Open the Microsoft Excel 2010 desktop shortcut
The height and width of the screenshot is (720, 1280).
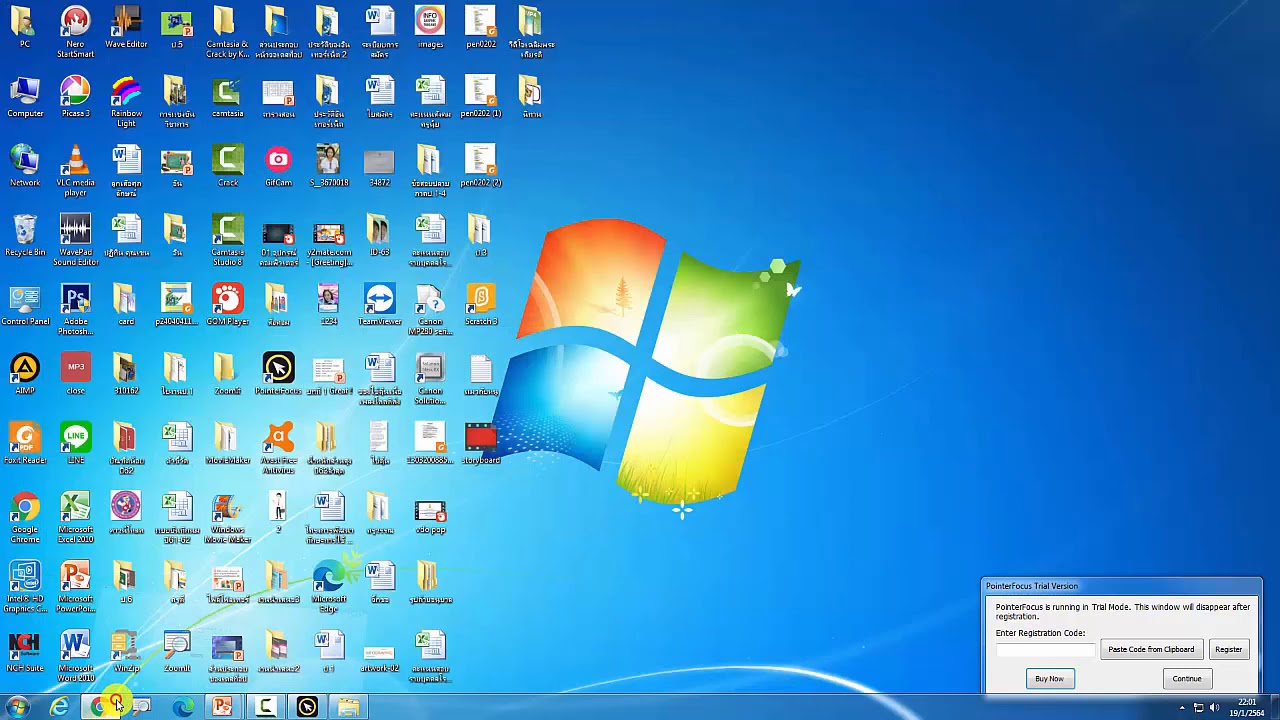[x=75, y=517]
